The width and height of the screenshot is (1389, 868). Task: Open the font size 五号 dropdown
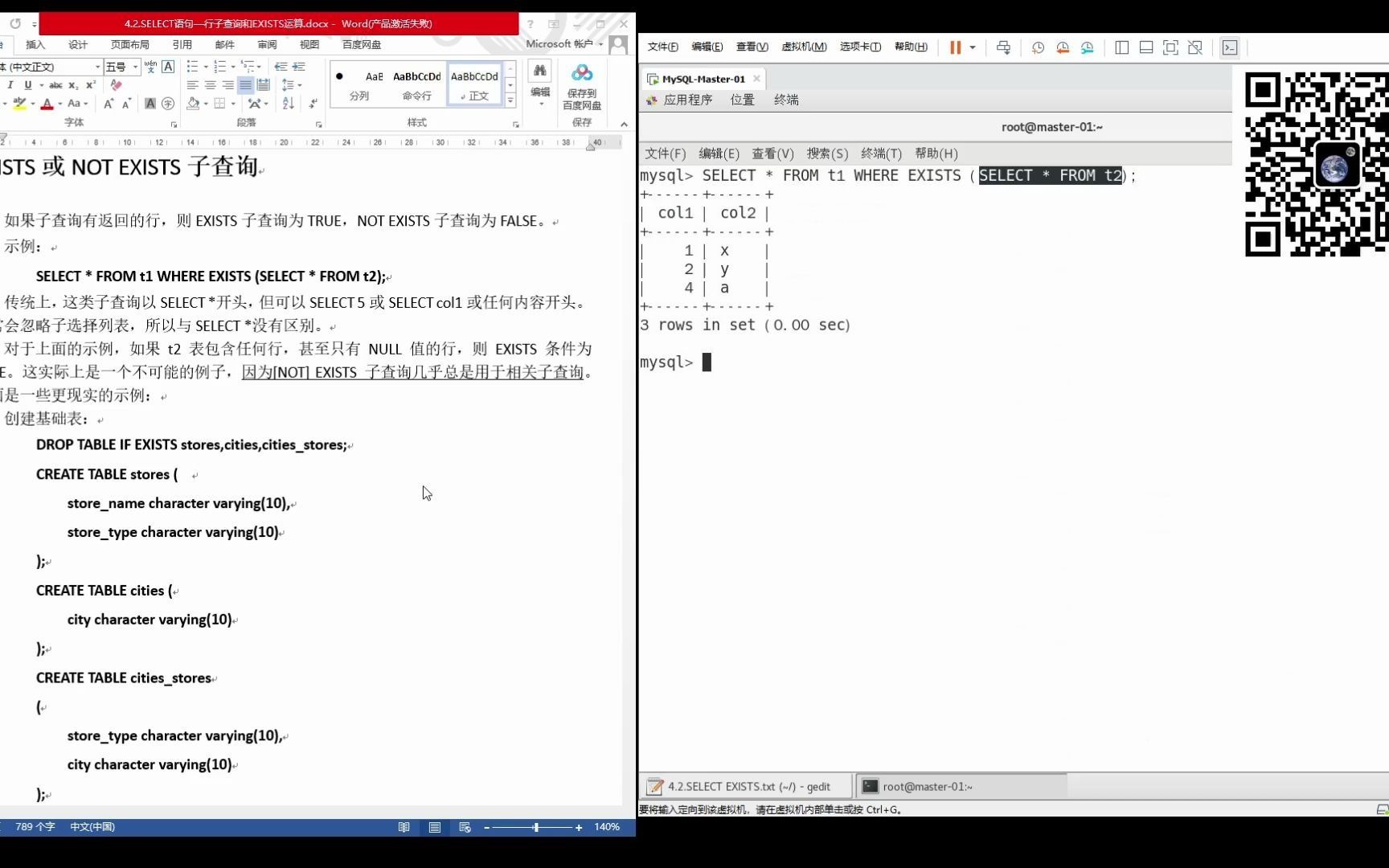(136, 67)
